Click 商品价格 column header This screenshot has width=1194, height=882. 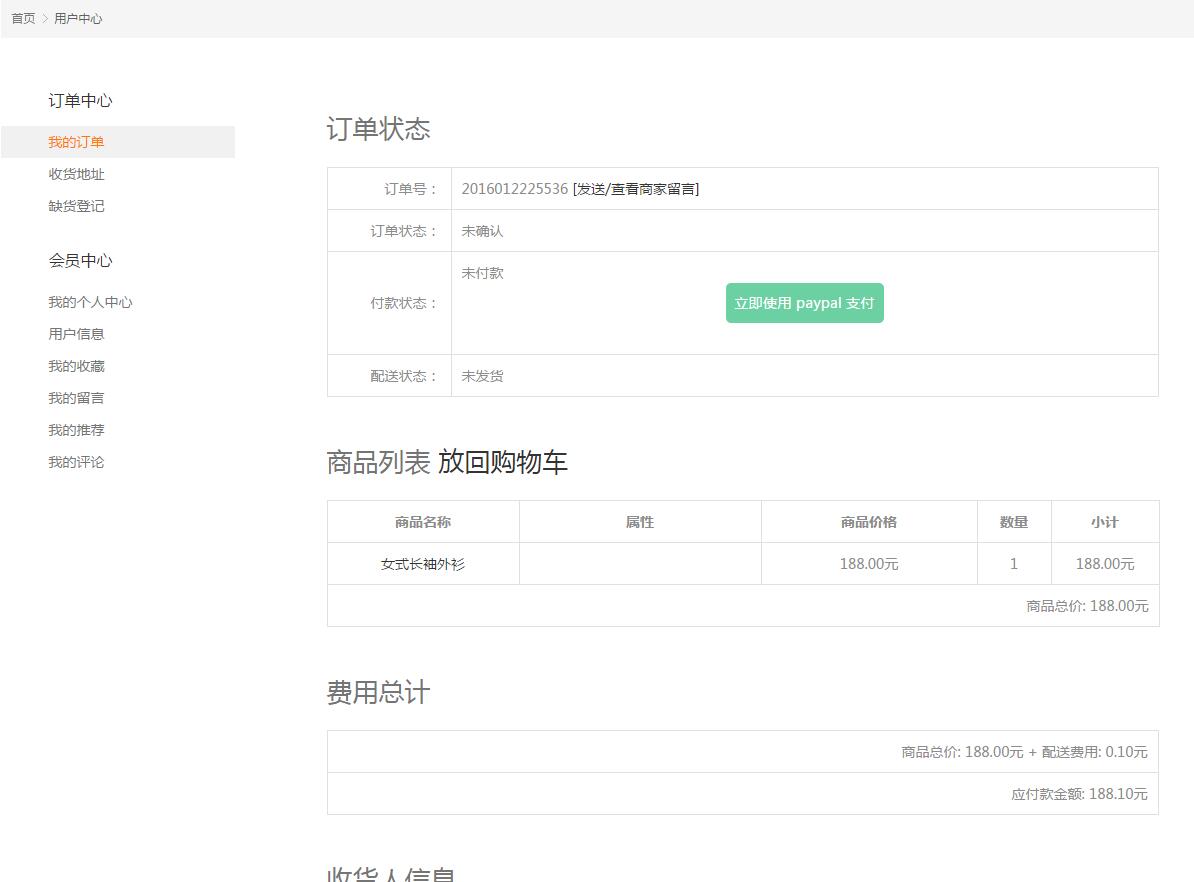click(x=869, y=522)
